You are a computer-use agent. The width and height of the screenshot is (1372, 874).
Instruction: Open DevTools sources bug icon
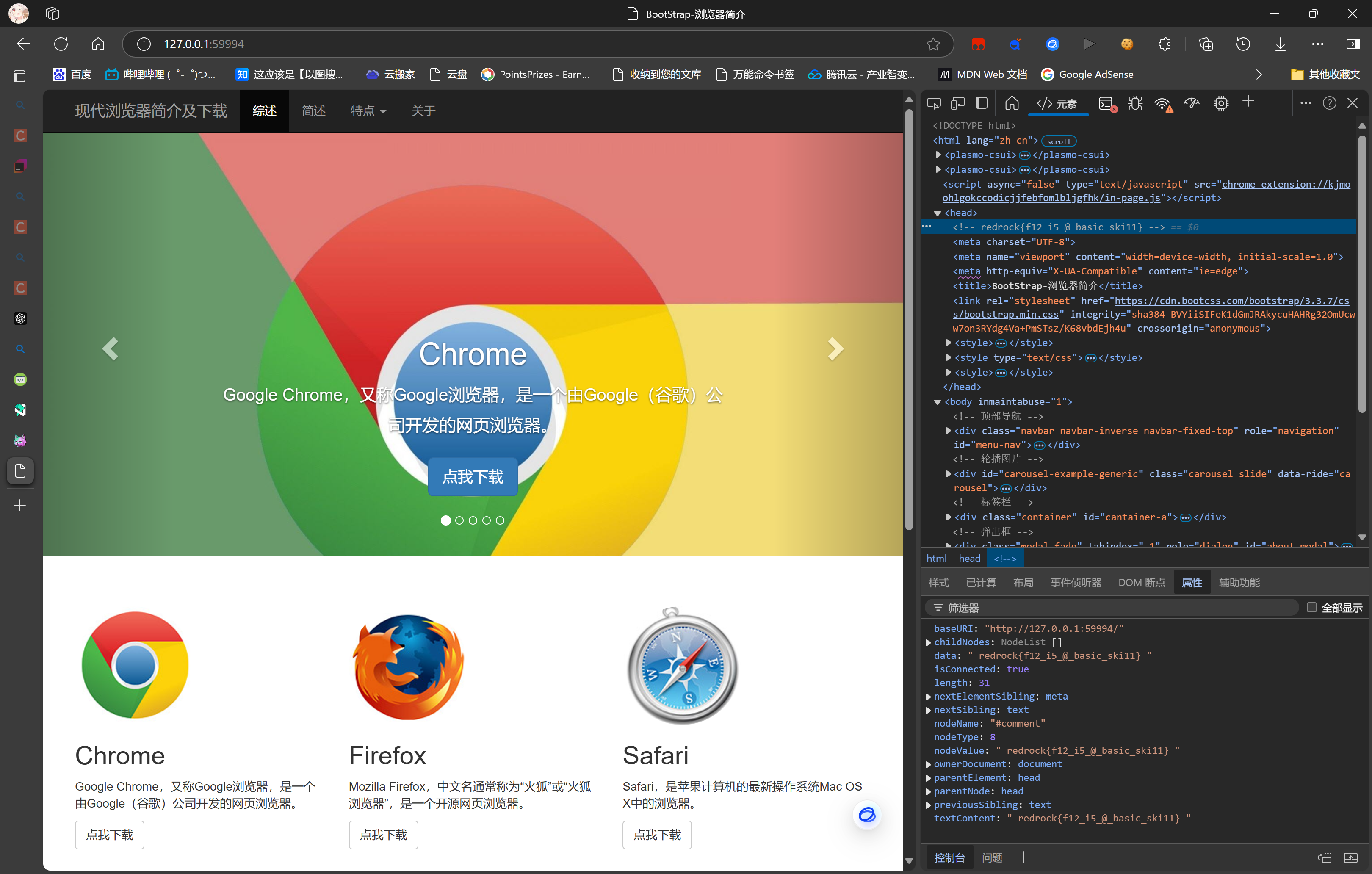click(x=1136, y=103)
